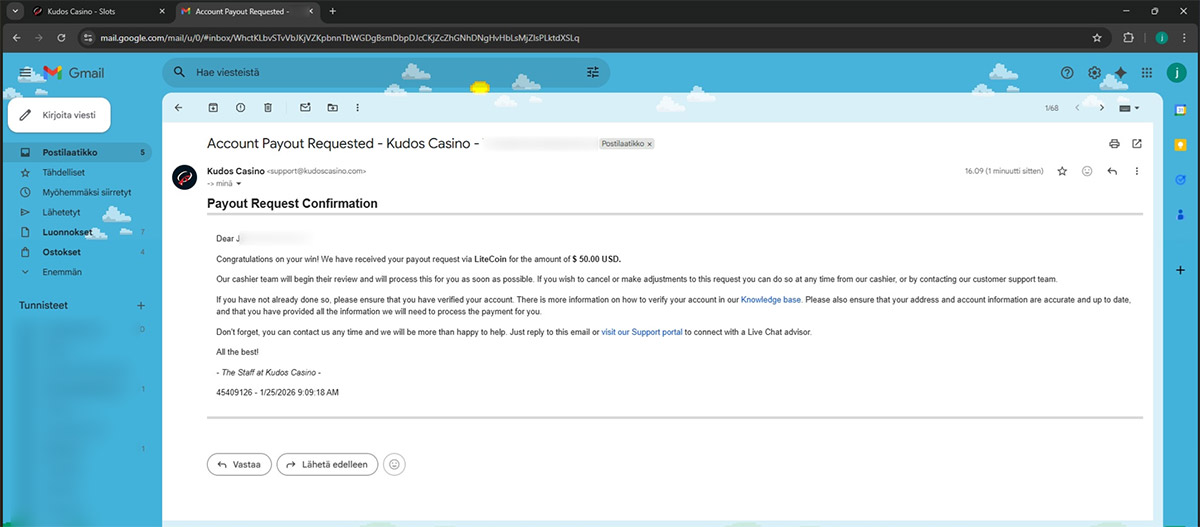Mark the message as unread

(x=305, y=107)
